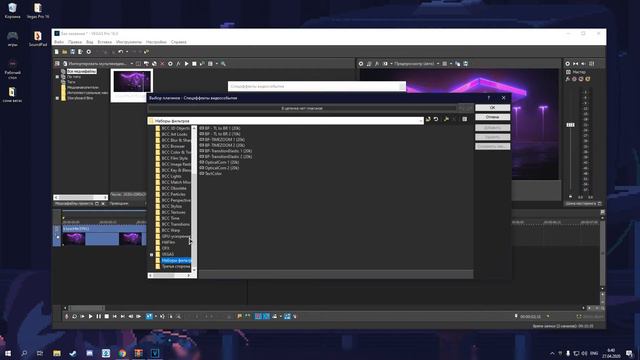This screenshot has height=360, width=640.
Task: Click the Отмена button in dialog
Action: pos(492,117)
